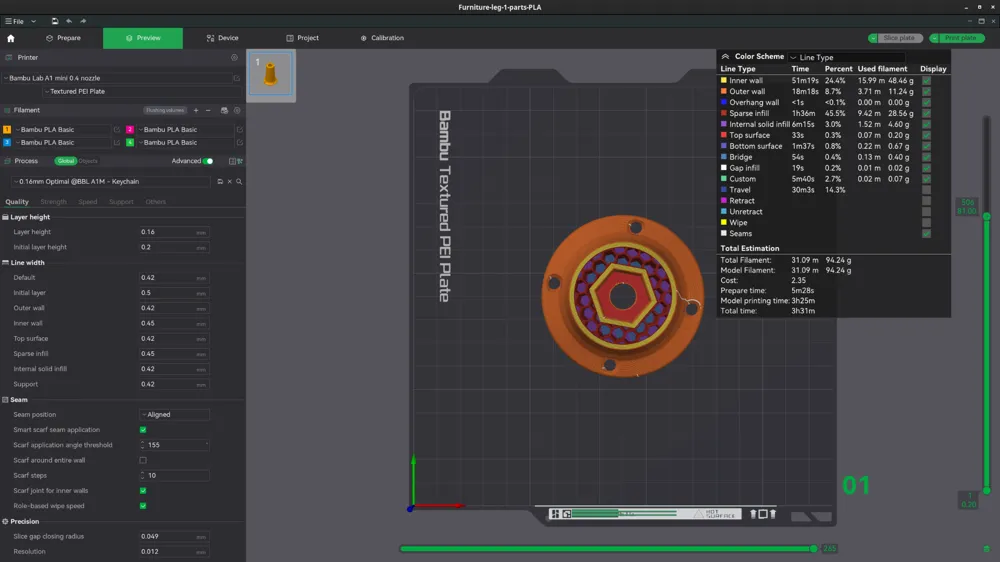This screenshot has width=1000, height=562.
Task: Click the horizontal move slider handle
Action: tap(813, 549)
